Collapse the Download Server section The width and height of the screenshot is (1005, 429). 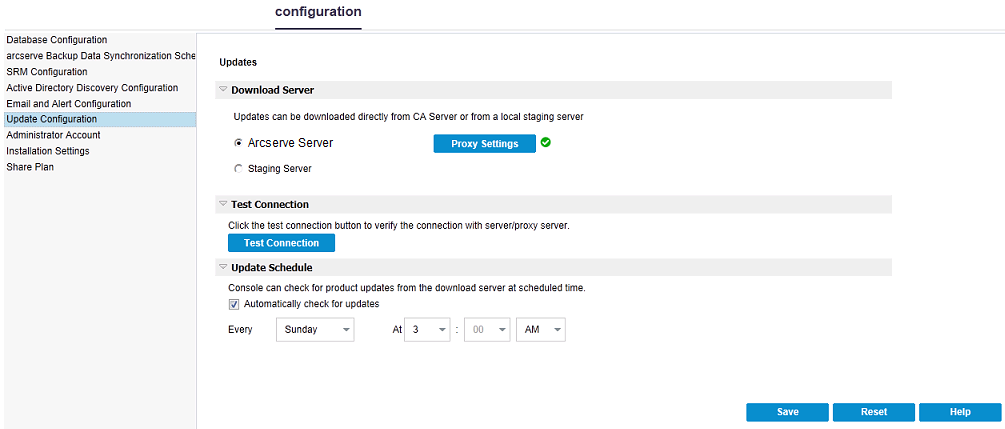click(223, 90)
